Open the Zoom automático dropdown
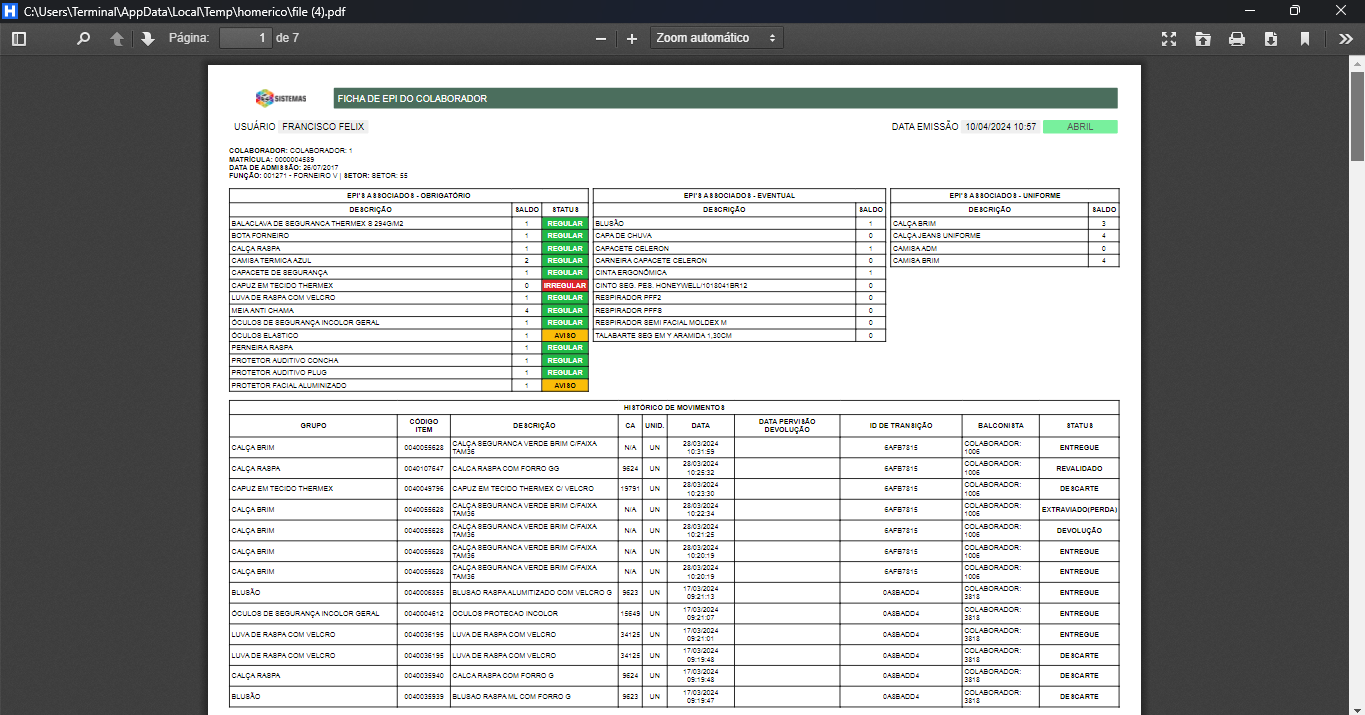1365x715 pixels. tap(716, 38)
